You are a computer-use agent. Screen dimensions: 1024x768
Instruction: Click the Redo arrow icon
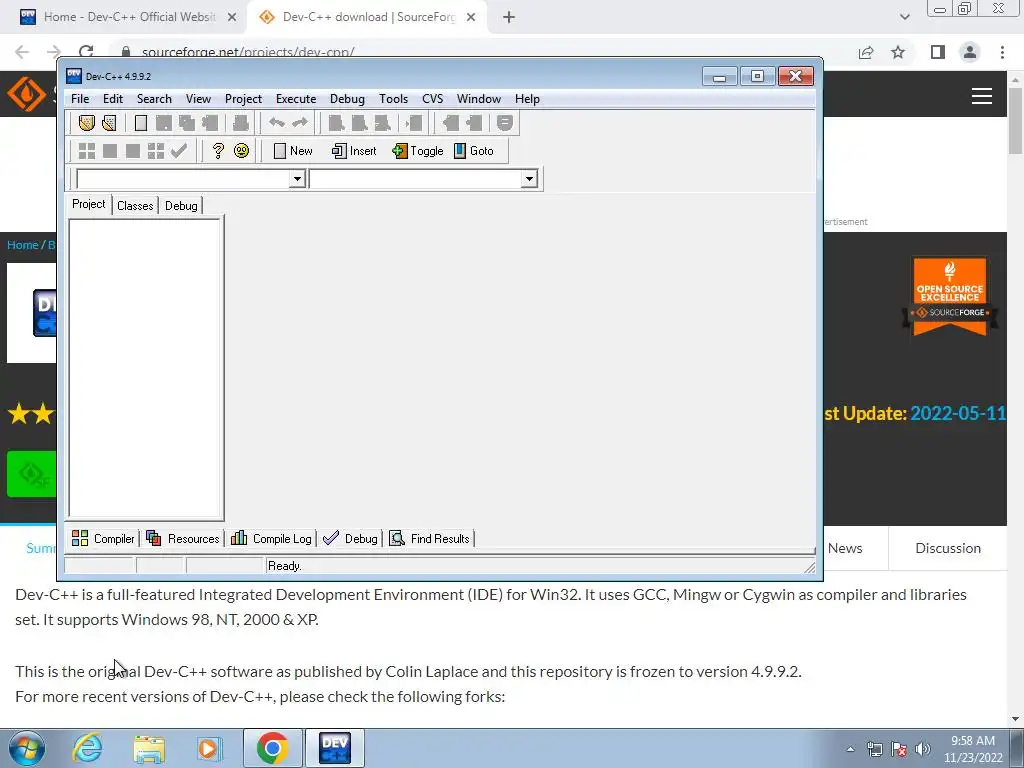(300, 123)
